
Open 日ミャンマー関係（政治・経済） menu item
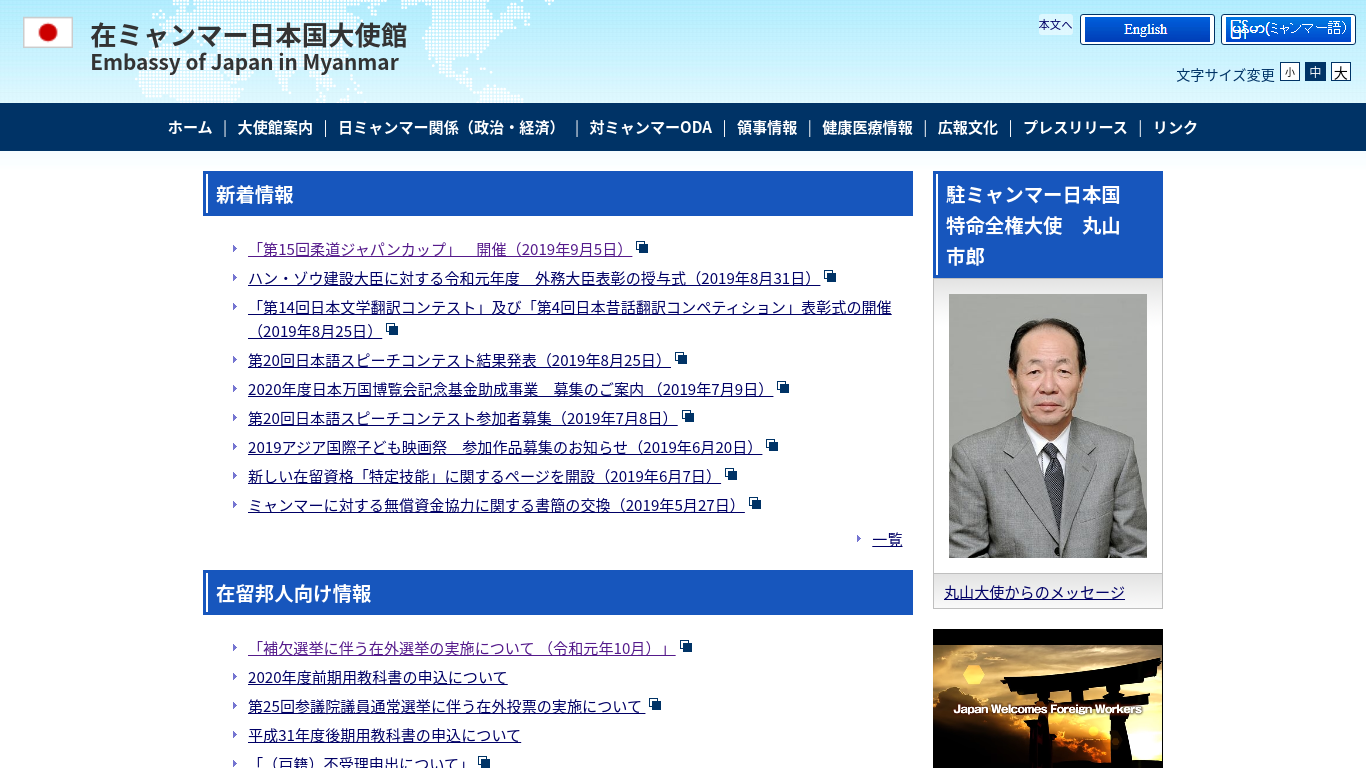451,127
